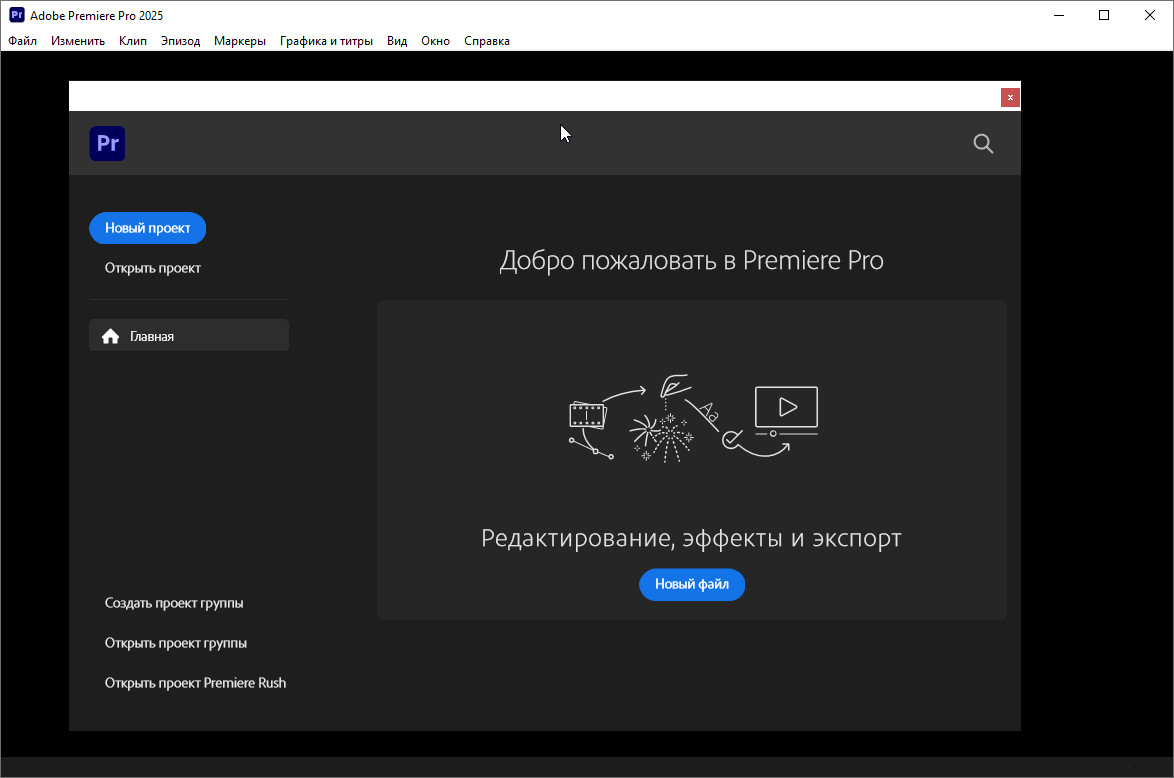Image resolution: width=1174 pixels, height=778 pixels.
Task: Select Открыть проект Premiere Rush
Action: (195, 683)
